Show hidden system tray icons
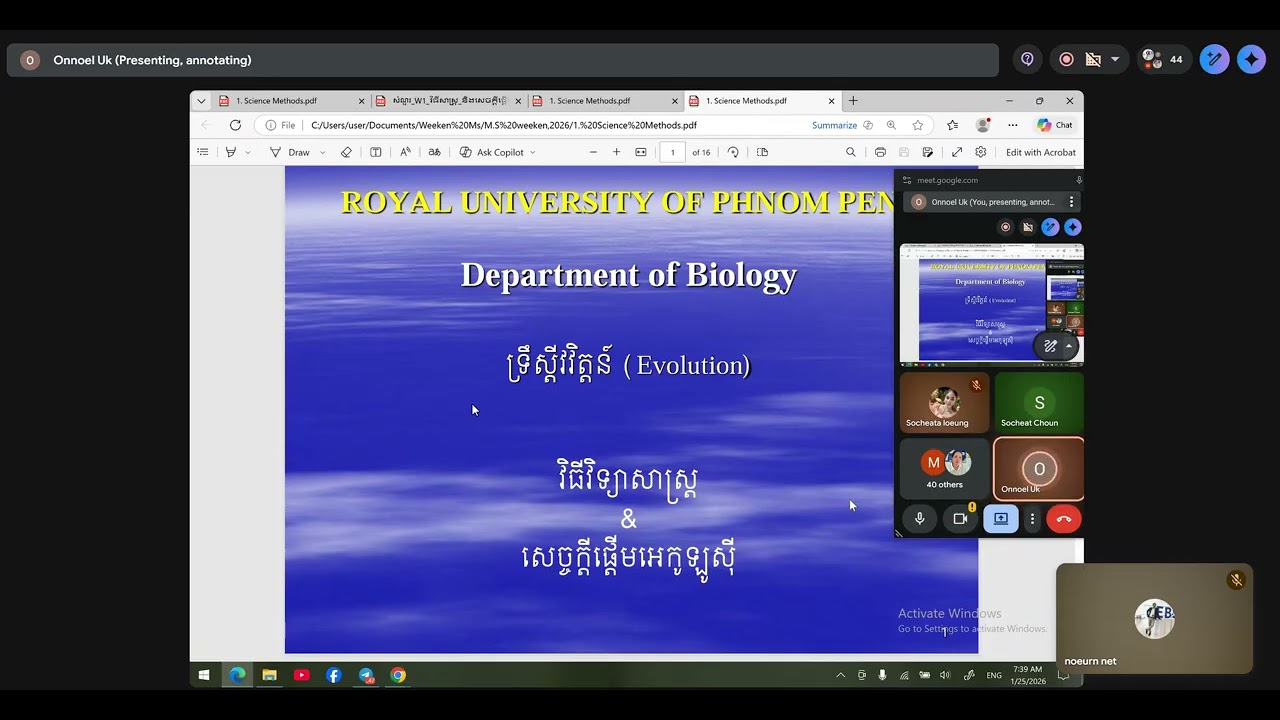The image size is (1280, 720). click(x=841, y=675)
